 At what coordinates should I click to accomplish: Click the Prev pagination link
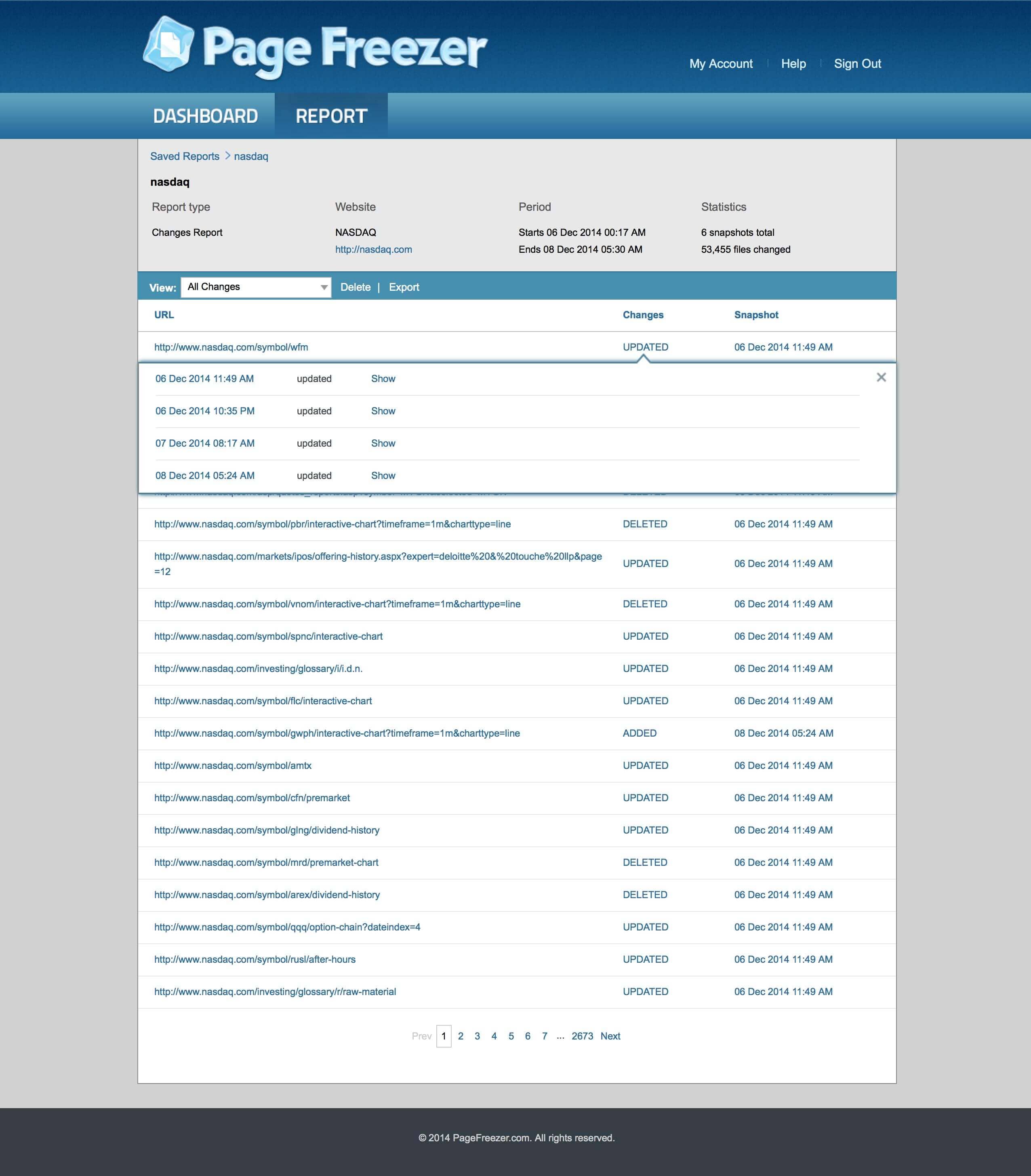coord(422,1036)
